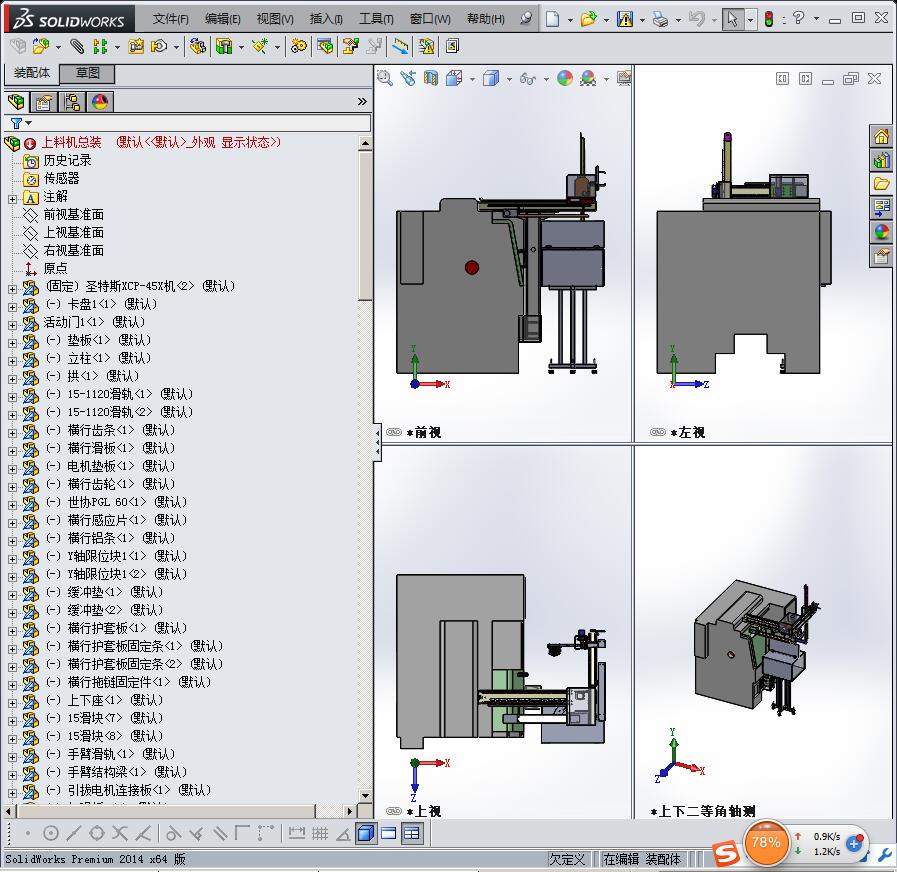Open the 帮助(H) menu
This screenshot has height=872, width=897.
486,19
